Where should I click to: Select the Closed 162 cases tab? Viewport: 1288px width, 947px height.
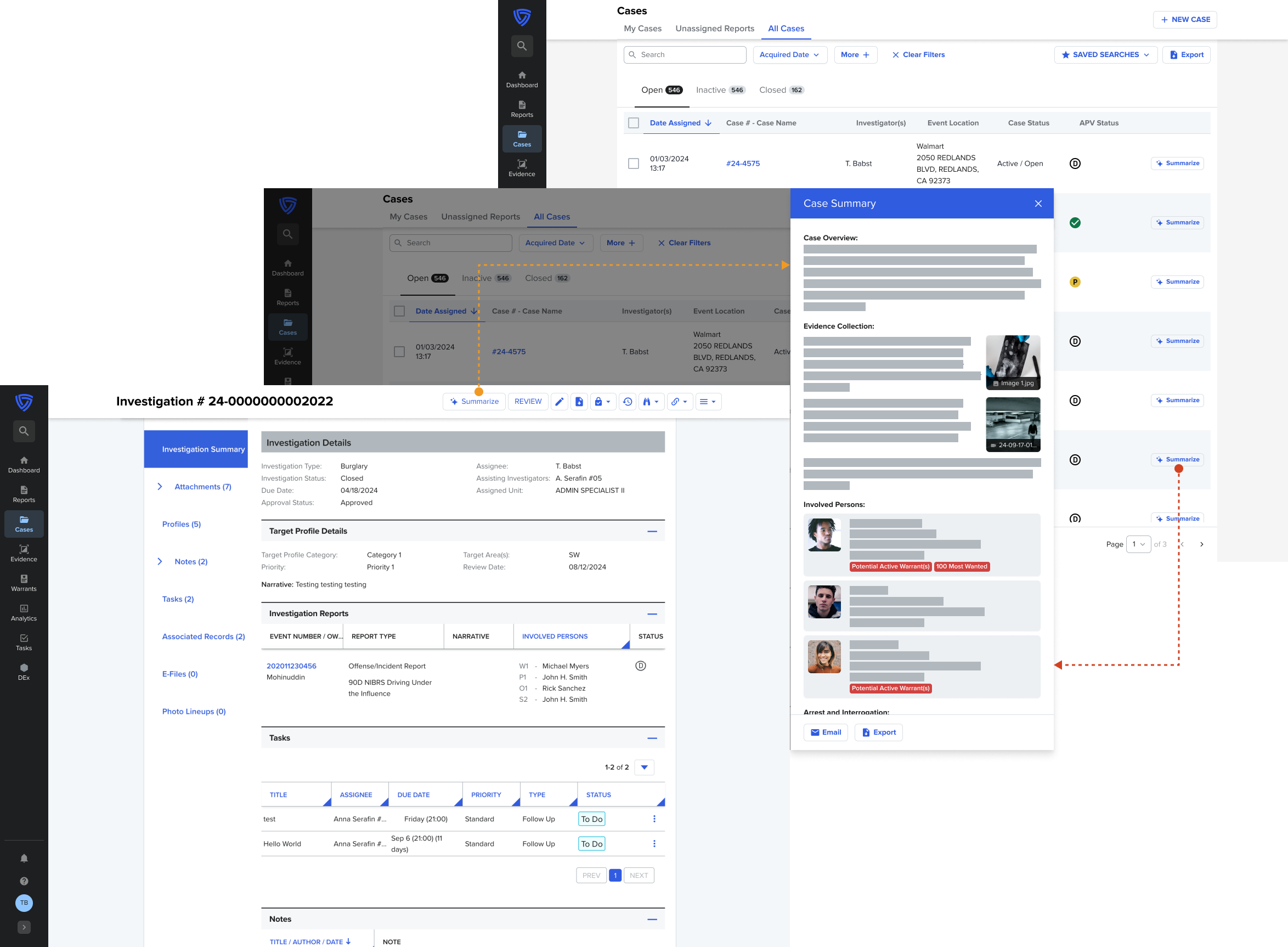(781, 90)
